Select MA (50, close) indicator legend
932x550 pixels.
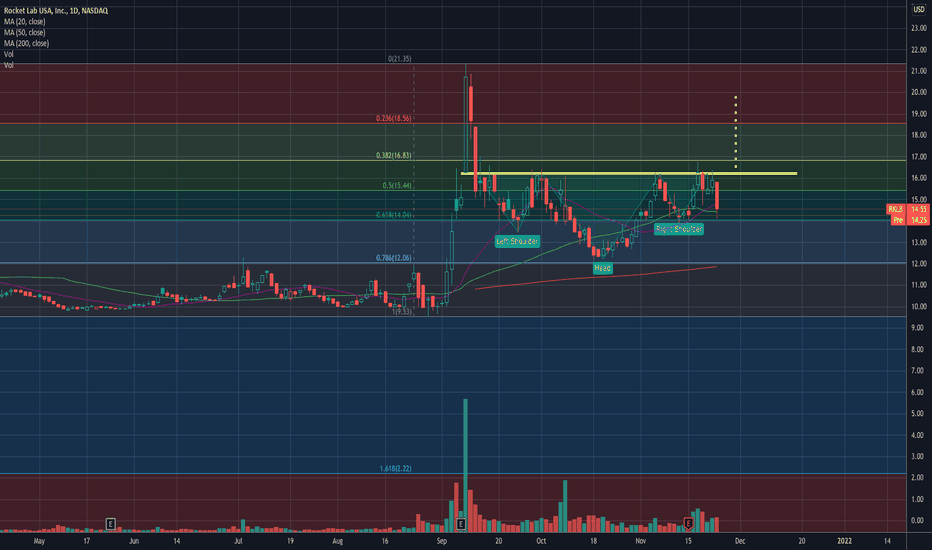pyautogui.click(x=24, y=32)
